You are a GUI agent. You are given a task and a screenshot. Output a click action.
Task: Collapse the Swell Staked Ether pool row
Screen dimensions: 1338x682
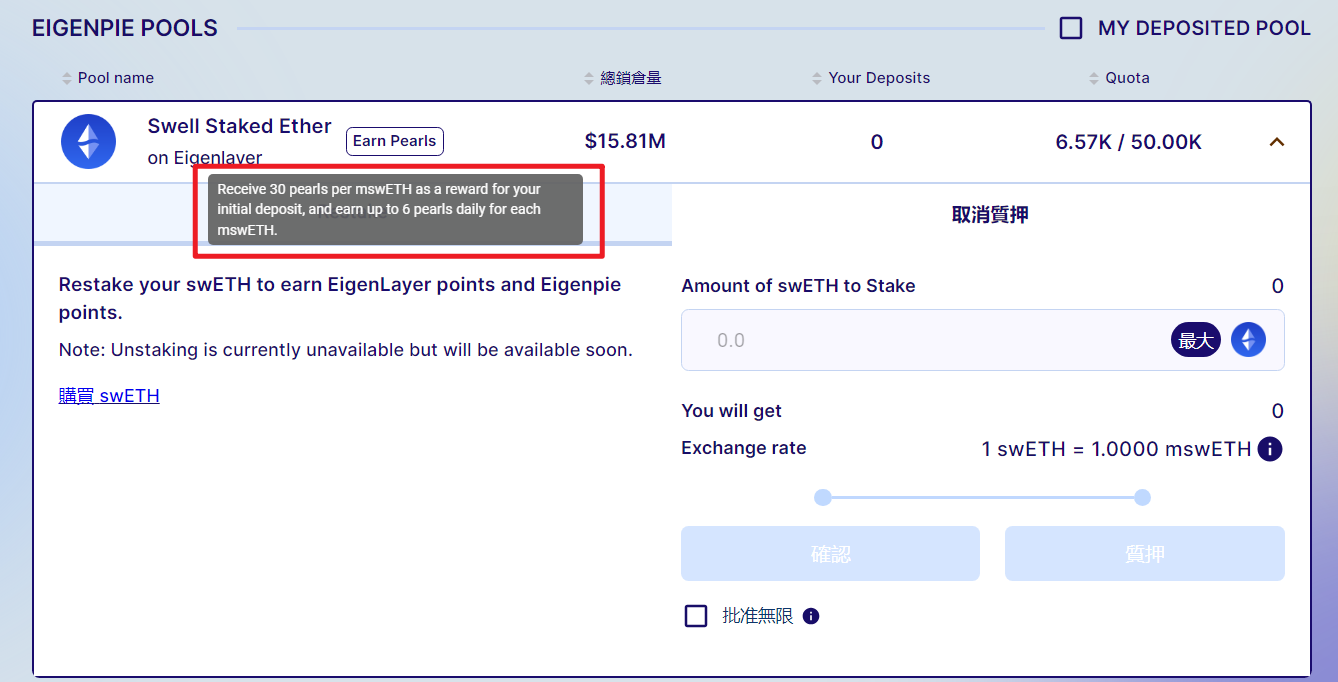click(1276, 142)
